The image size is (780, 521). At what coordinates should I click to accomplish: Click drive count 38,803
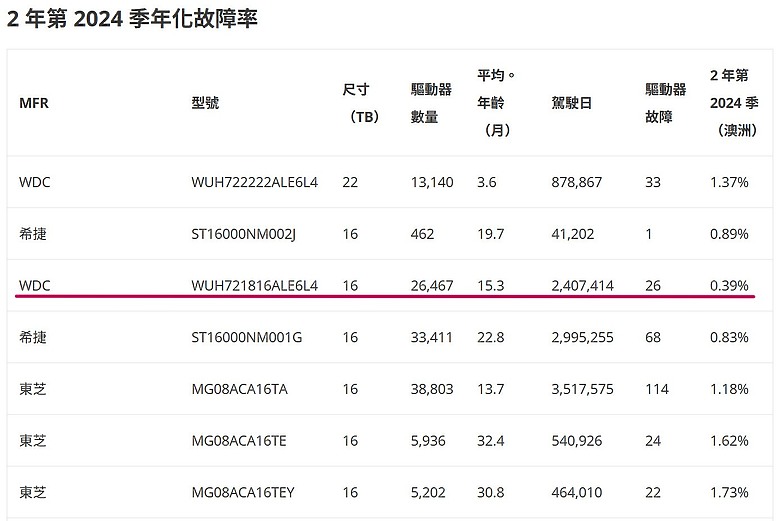(x=432, y=389)
